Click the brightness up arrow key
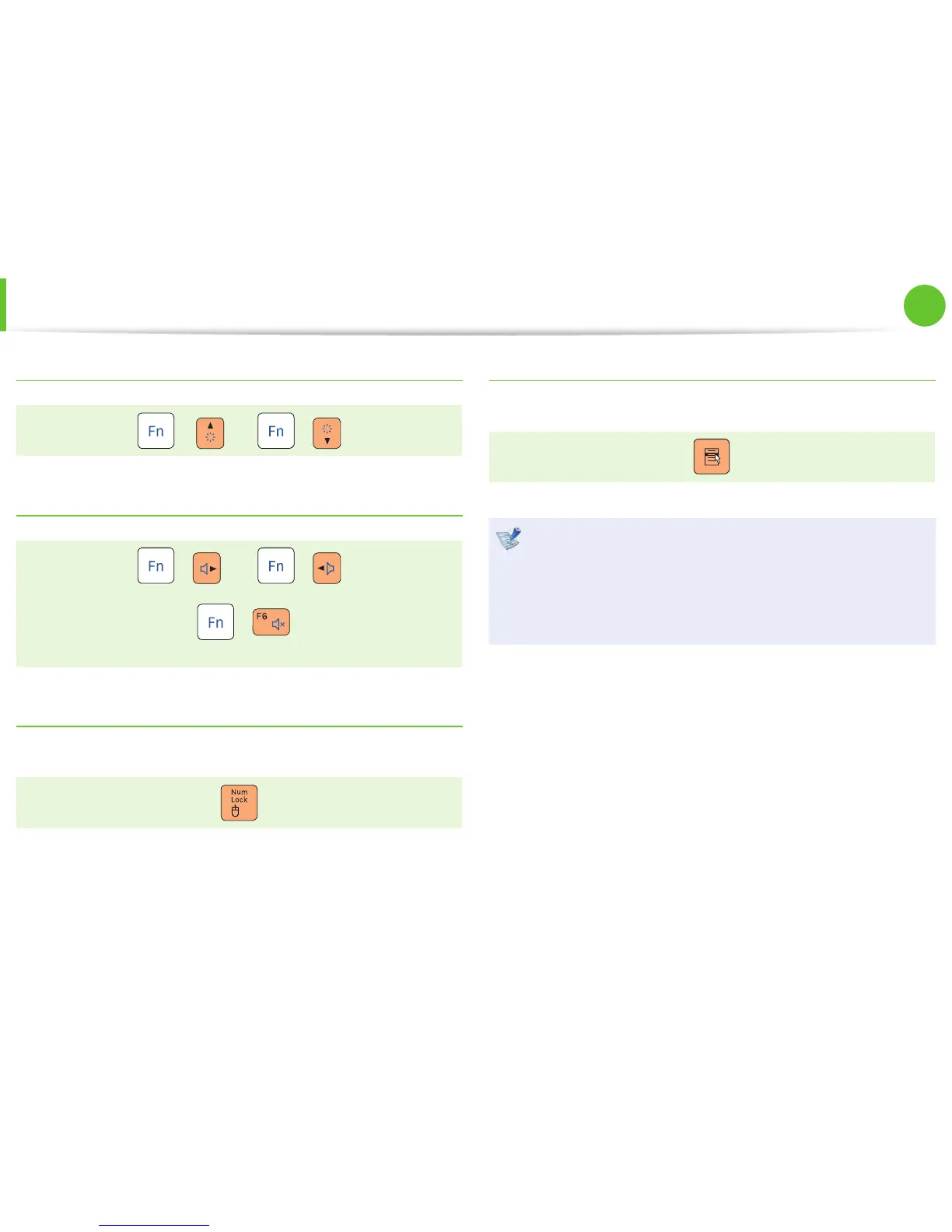 tap(210, 432)
